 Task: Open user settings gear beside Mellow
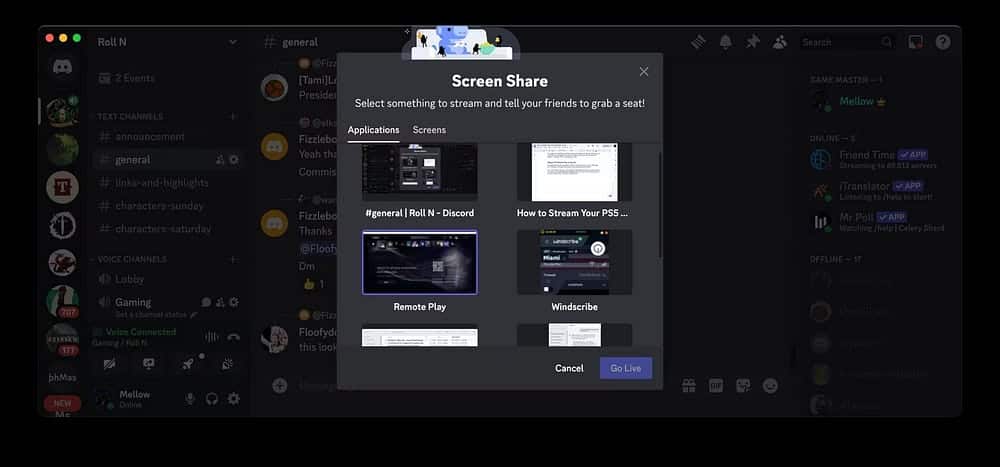(234, 399)
